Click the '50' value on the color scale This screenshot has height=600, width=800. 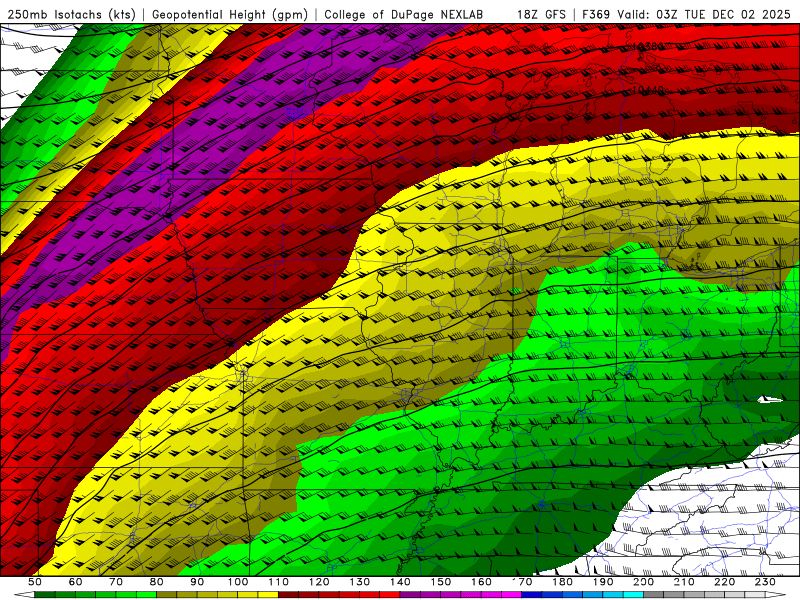click(x=35, y=582)
